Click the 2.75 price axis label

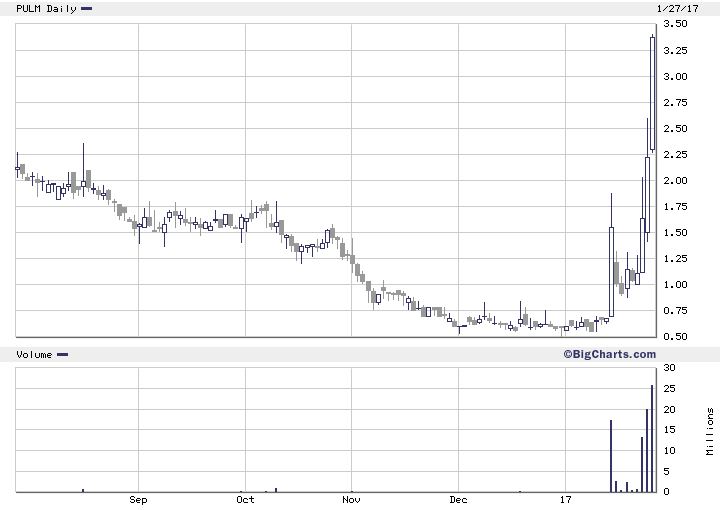click(x=675, y=102)
